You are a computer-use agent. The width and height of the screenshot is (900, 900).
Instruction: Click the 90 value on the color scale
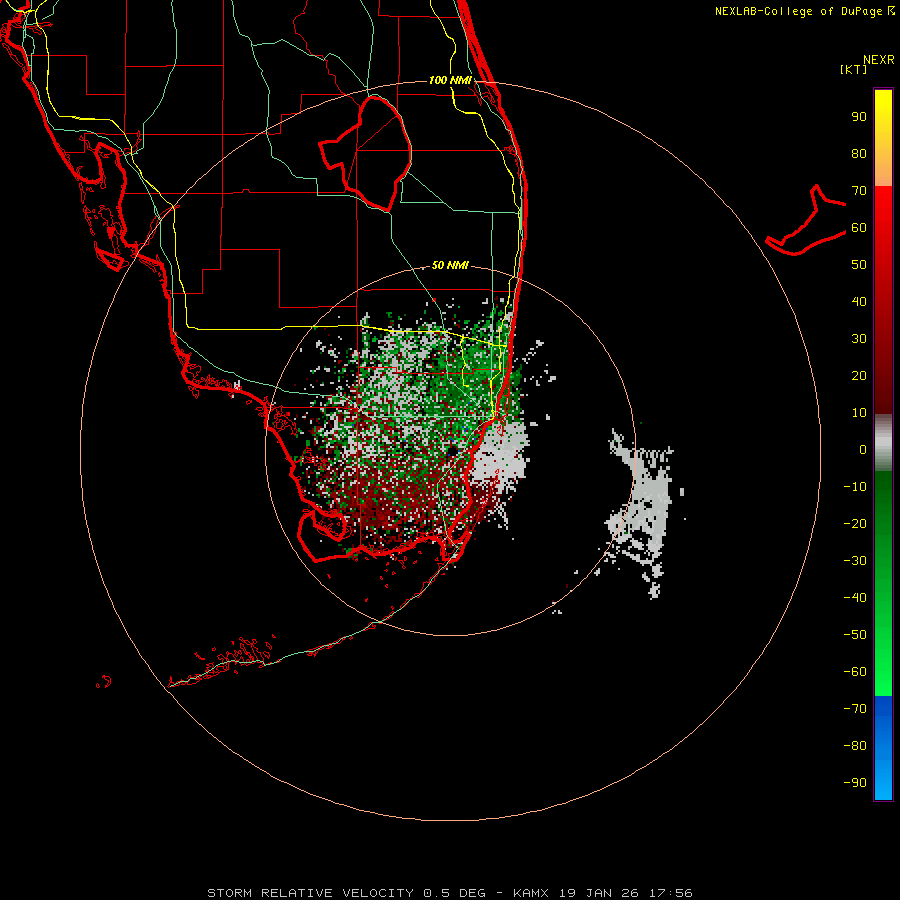click(859, 117)
